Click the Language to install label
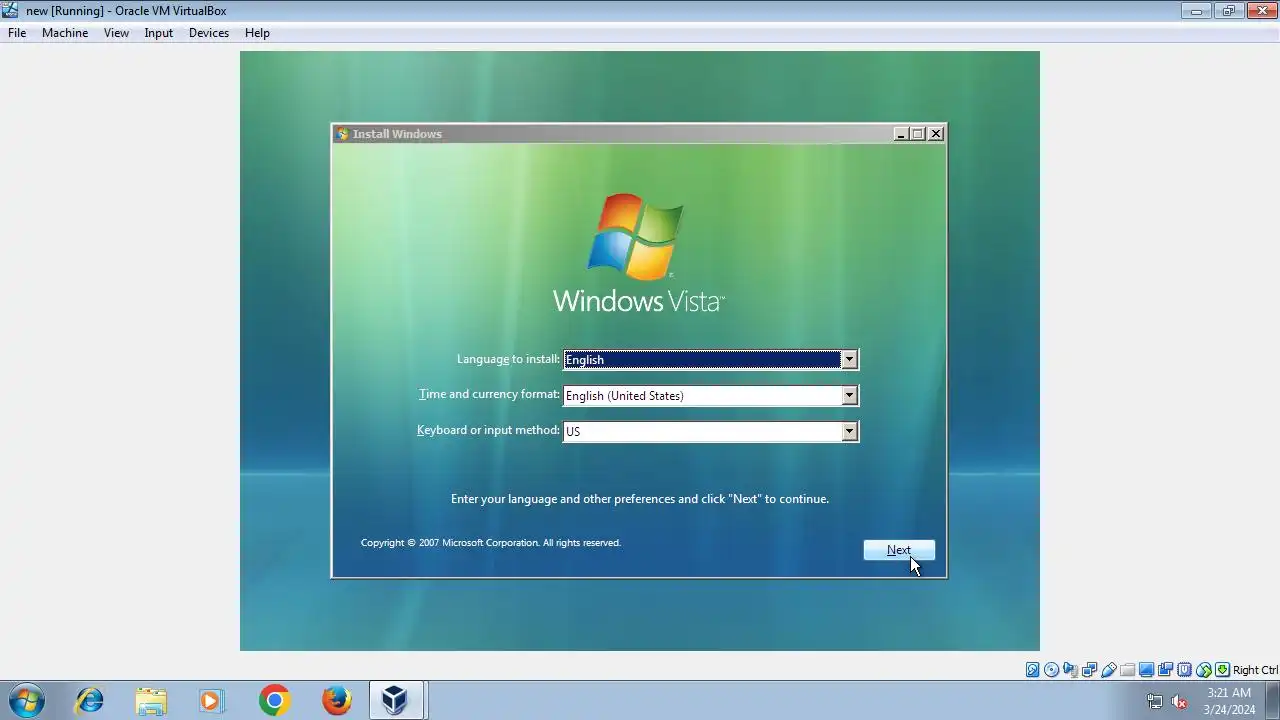The height and width of the screenshot is (720, 1280). [x=508, y=359]
